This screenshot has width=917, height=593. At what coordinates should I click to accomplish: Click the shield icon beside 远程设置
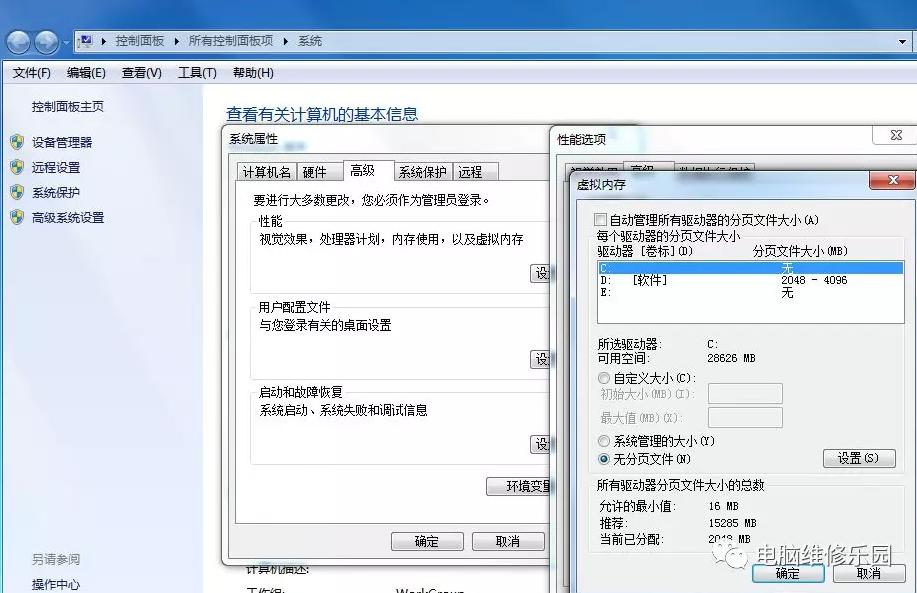pos(18,166)
